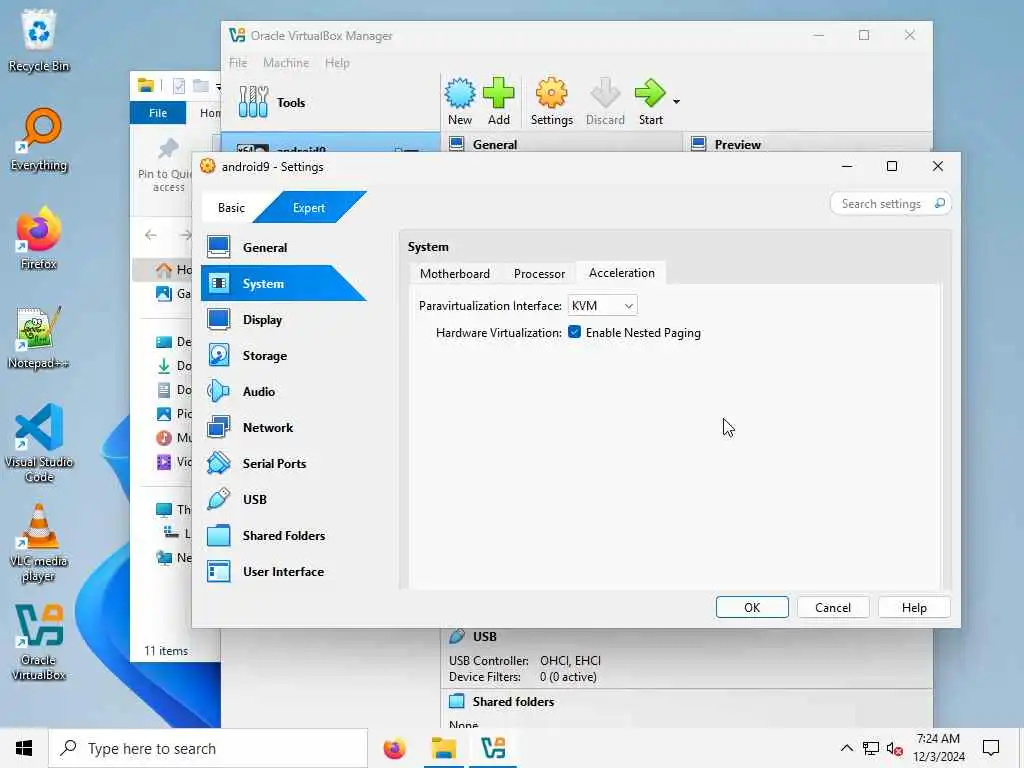Open the Recycle Bin desktop icon
This screenshot has width=1024, height=768.
tap(39, 40)
